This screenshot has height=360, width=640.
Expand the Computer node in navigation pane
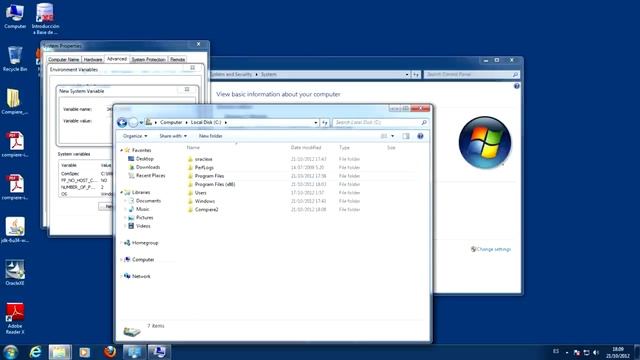pos(122,260)
